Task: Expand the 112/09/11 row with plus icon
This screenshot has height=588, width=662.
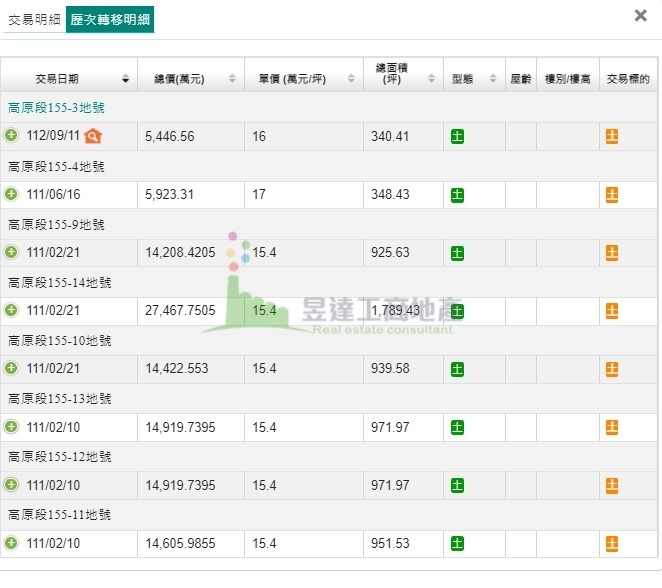Action: click(x=11, y=135)
